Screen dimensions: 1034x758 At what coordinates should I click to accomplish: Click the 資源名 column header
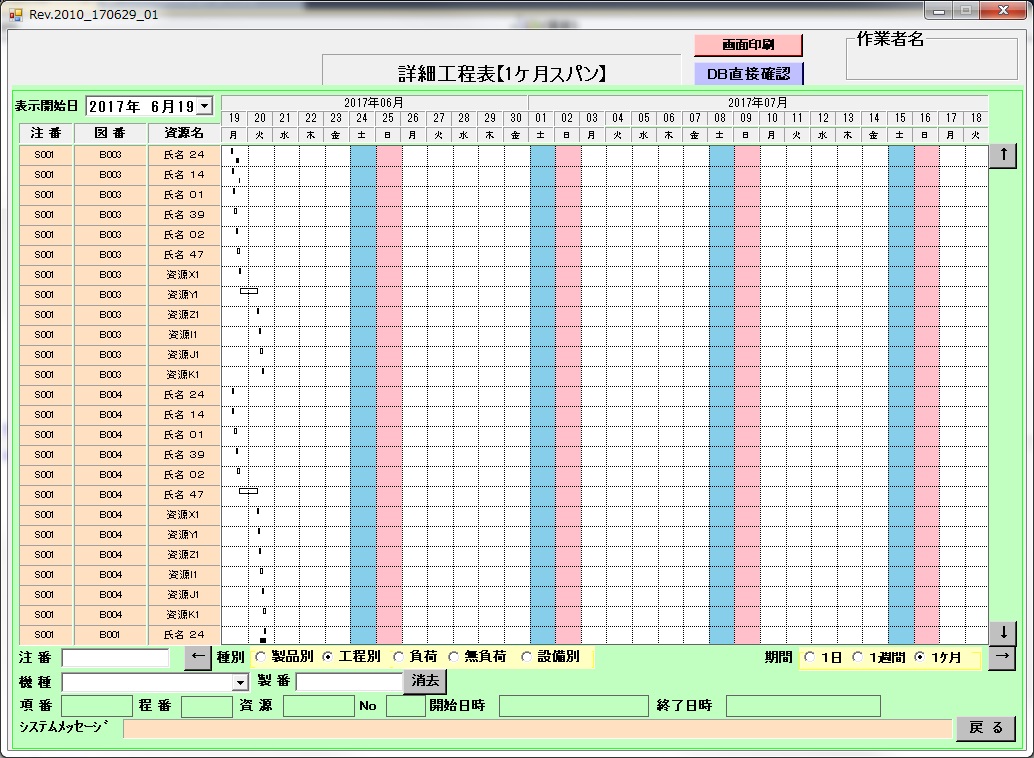184,133
